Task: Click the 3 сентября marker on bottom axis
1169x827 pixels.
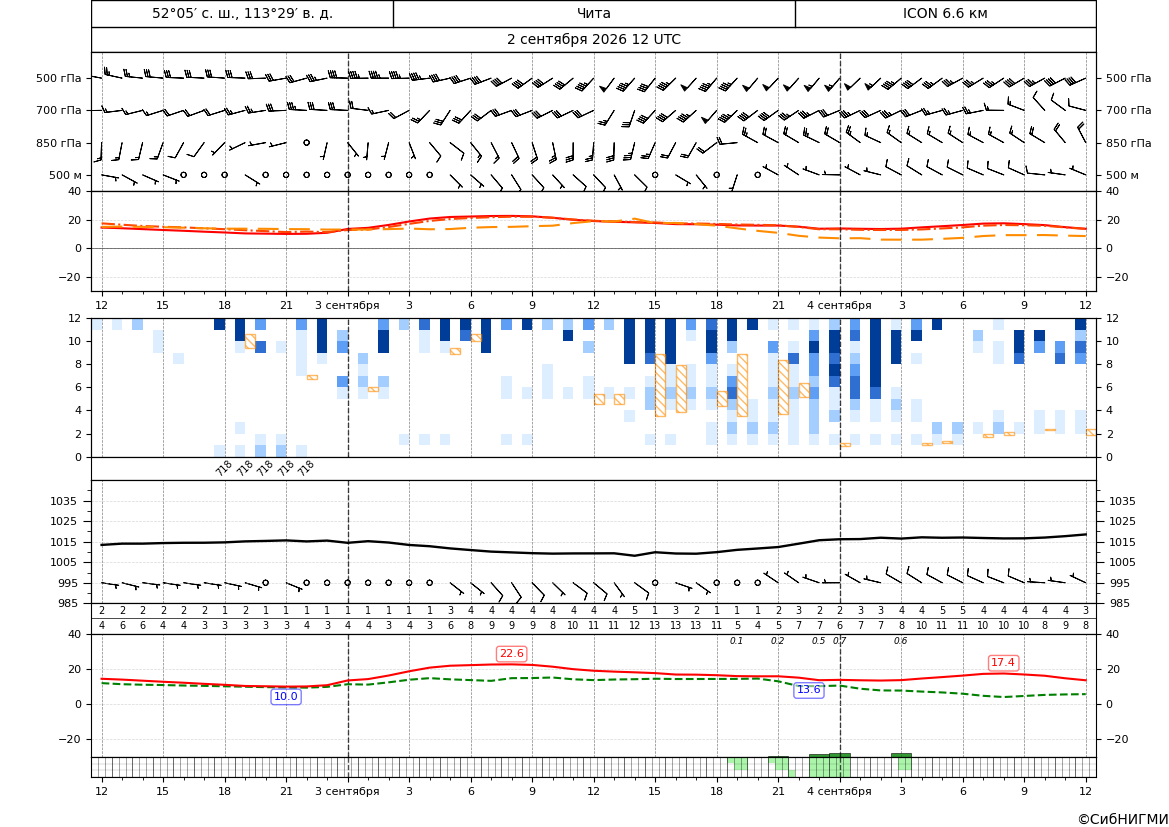Action: tap(347, 791)
